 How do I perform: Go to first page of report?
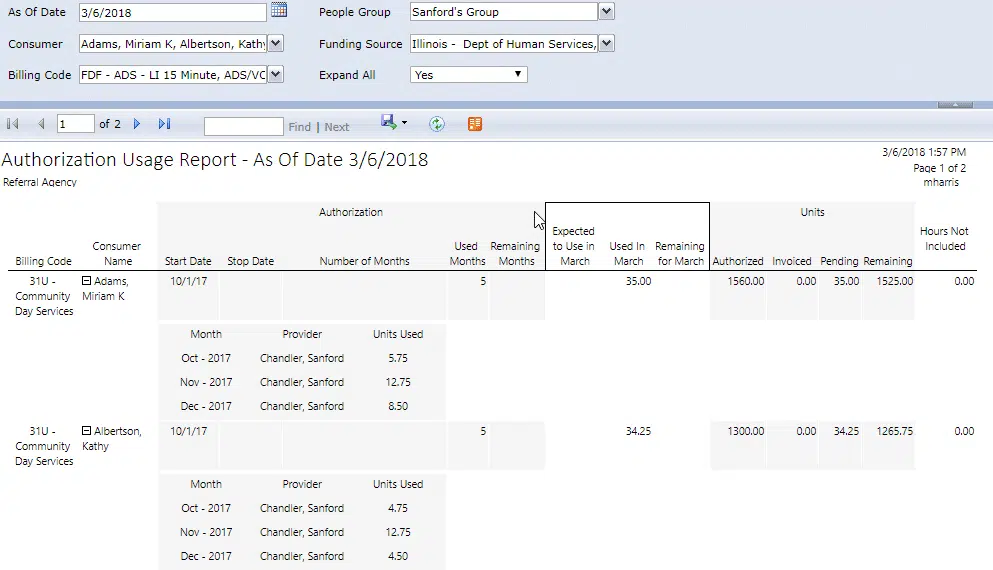pyautogui.click(x=13, y=124)
